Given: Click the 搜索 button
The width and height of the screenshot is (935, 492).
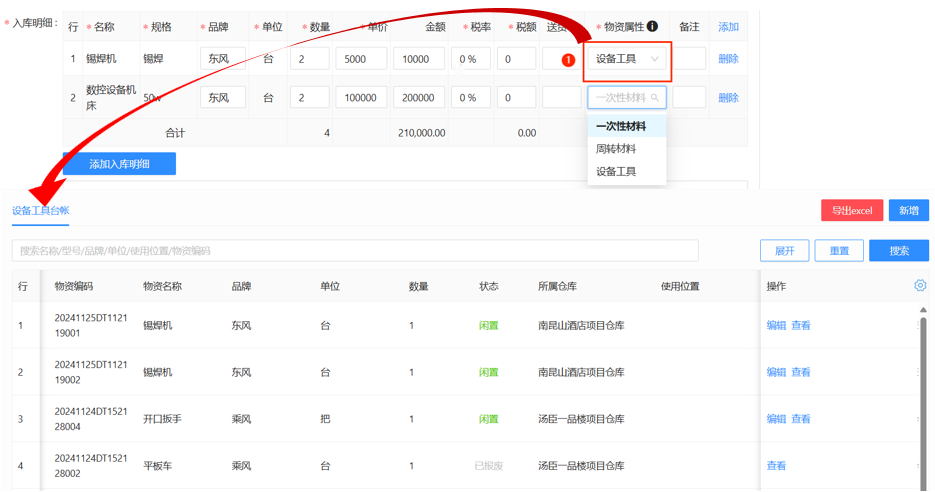Looking at the screenshot, I should [898, 251].
